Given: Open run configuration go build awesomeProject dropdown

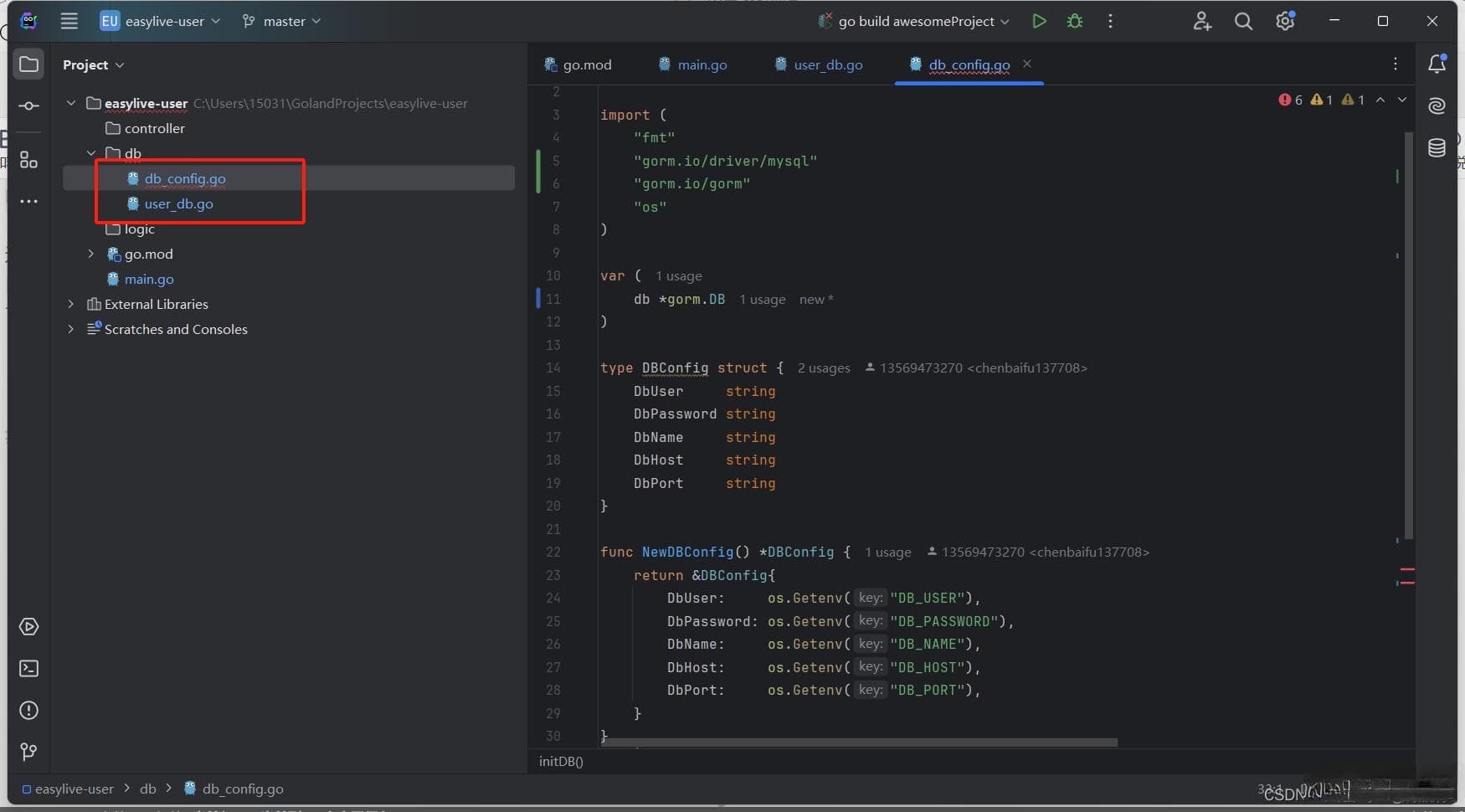Looking at the screenshot, I should click(x=914, y=21).
